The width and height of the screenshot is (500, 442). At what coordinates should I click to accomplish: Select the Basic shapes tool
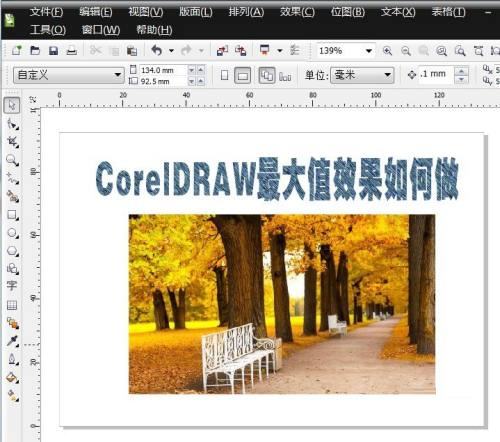tap(13, 268)
